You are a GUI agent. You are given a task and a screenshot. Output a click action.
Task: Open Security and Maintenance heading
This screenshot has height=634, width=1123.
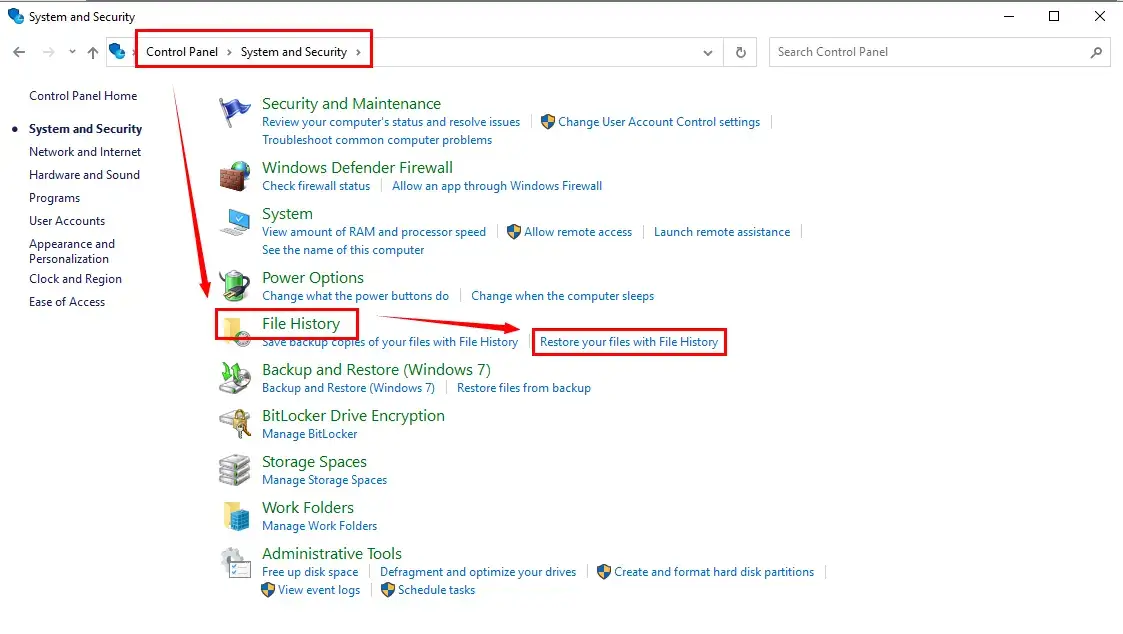(x=352, y=104)
